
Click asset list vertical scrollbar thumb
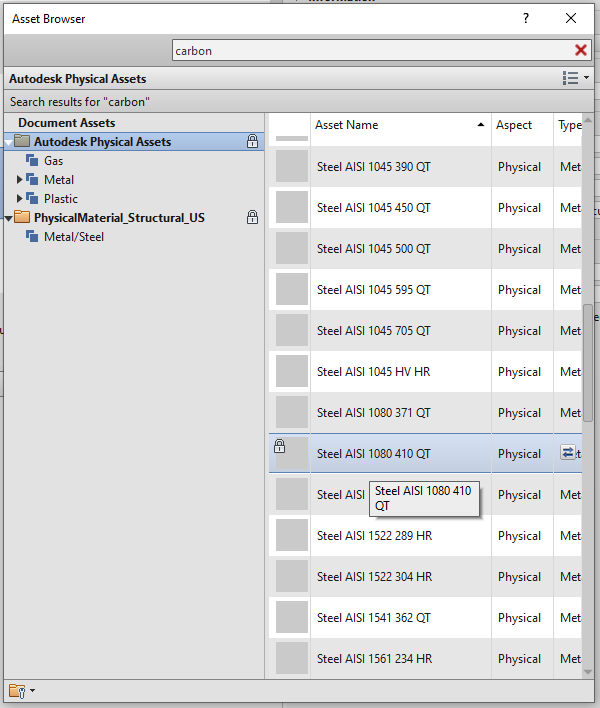pos(587,363)
